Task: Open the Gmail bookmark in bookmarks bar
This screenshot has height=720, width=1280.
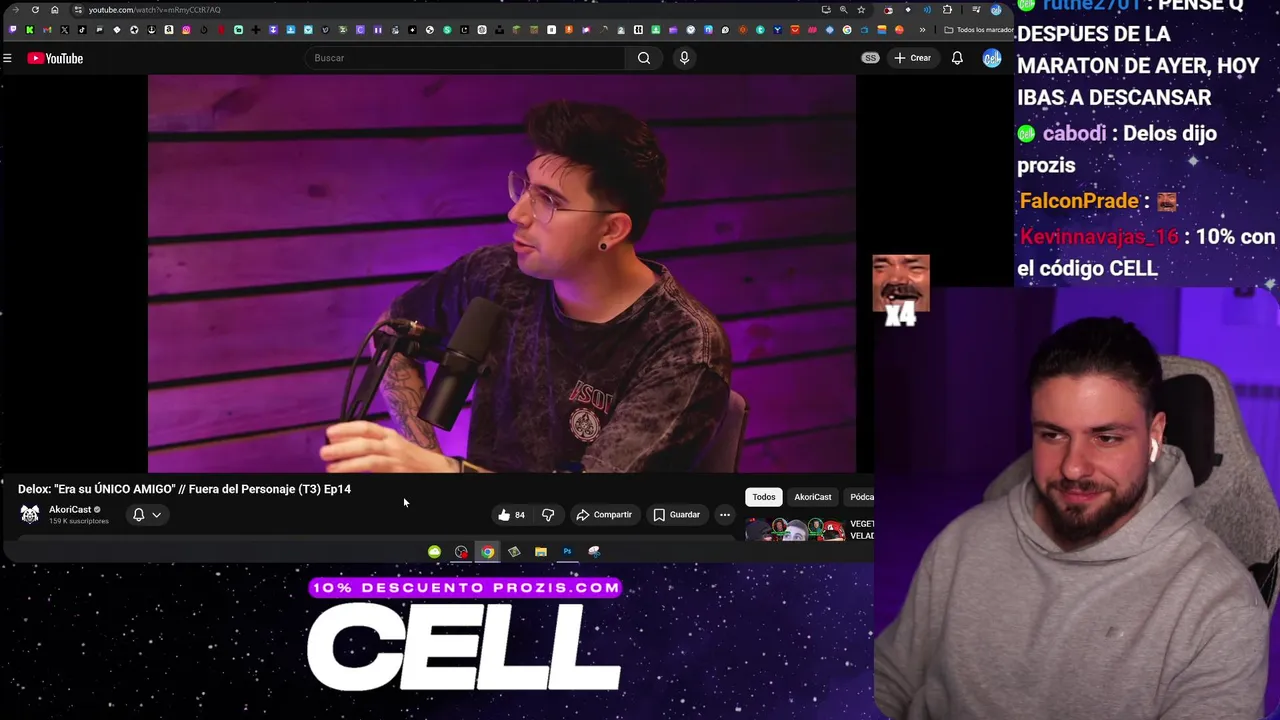Action: click(x=47, y=30)
